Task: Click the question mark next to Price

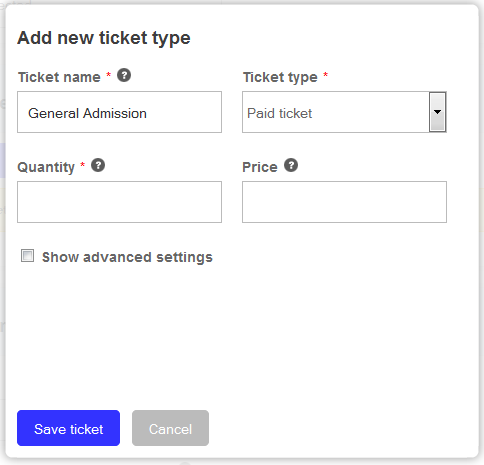Action: pyautogui.click(x=291, y=165)
